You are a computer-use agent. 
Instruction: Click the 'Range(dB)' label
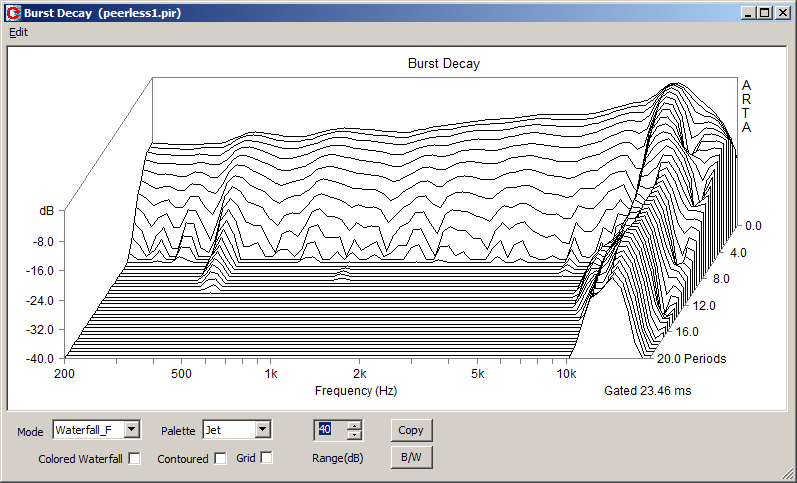[x=338, y=458]
